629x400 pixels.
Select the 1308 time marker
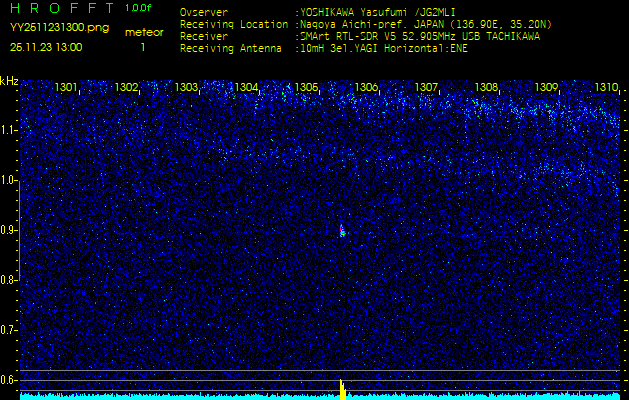(487, 88)
